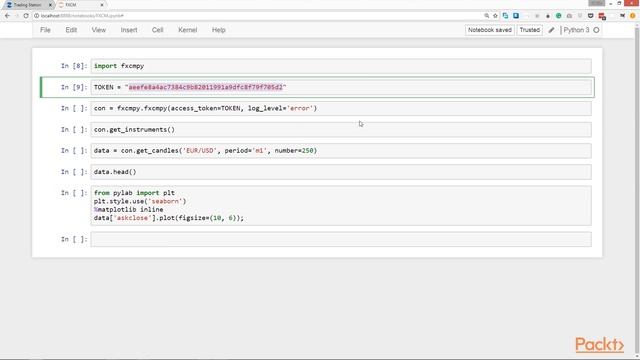Click the highlighted token string
Viewport: 640px width, 360px height.
click(205, 87)
